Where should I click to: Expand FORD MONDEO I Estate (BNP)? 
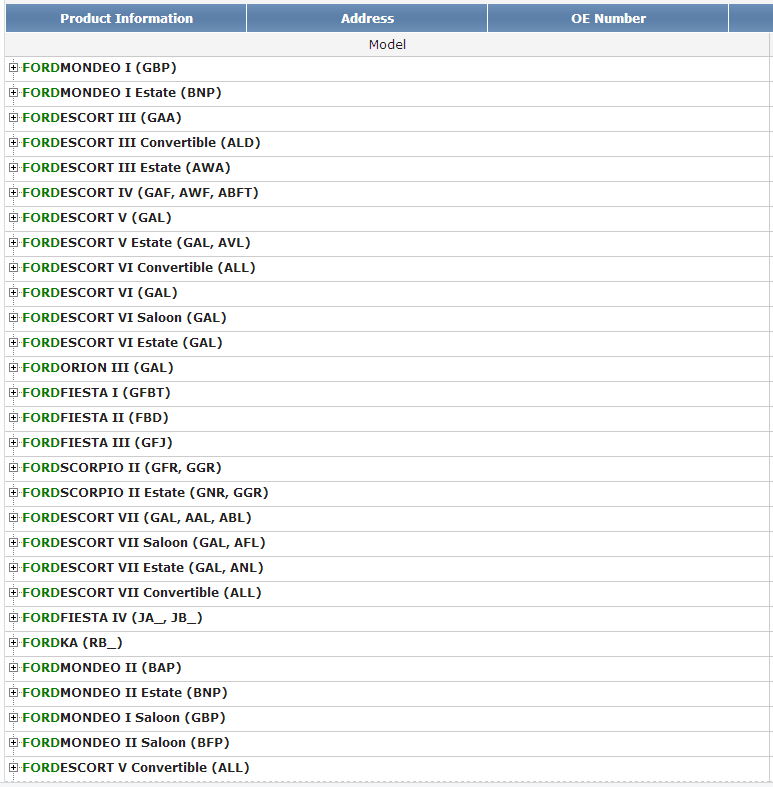click(x=14, y=92)
